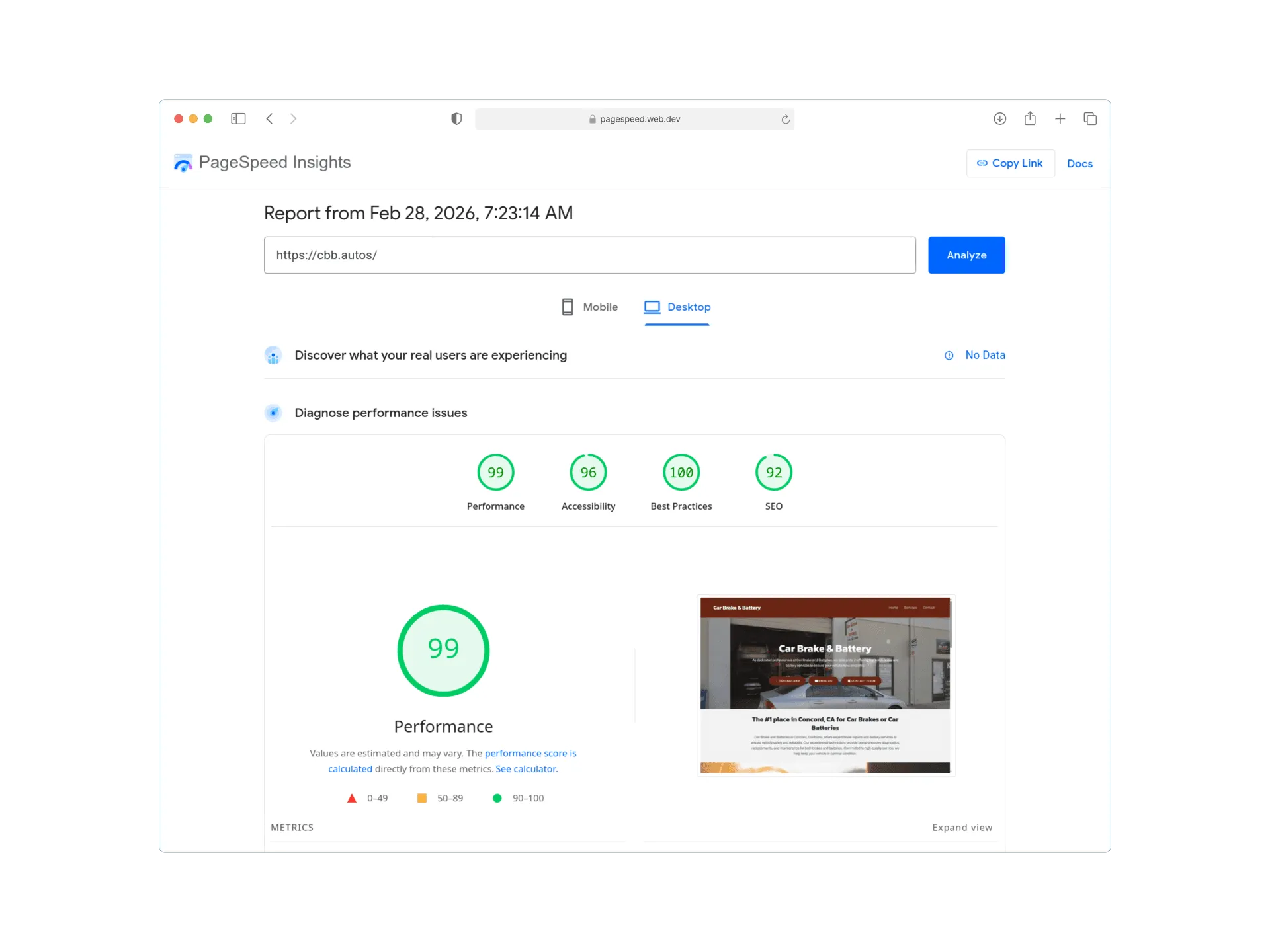Click the https://cbb.autos/ URL input field
1270x952 pixels.
point(589,255)
